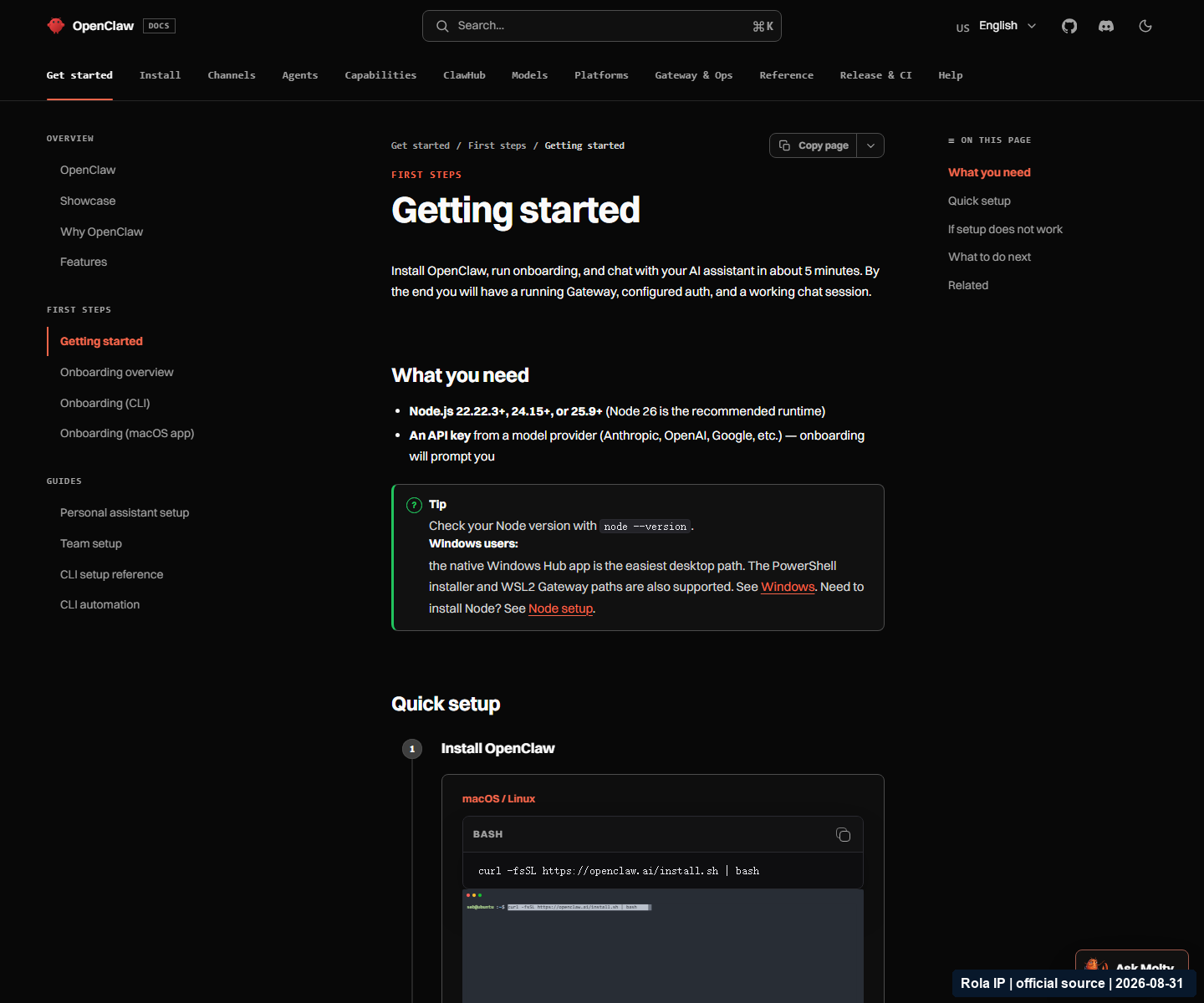Click the Get started breadcrumb

pyautogui.click(x=421, y=145)
